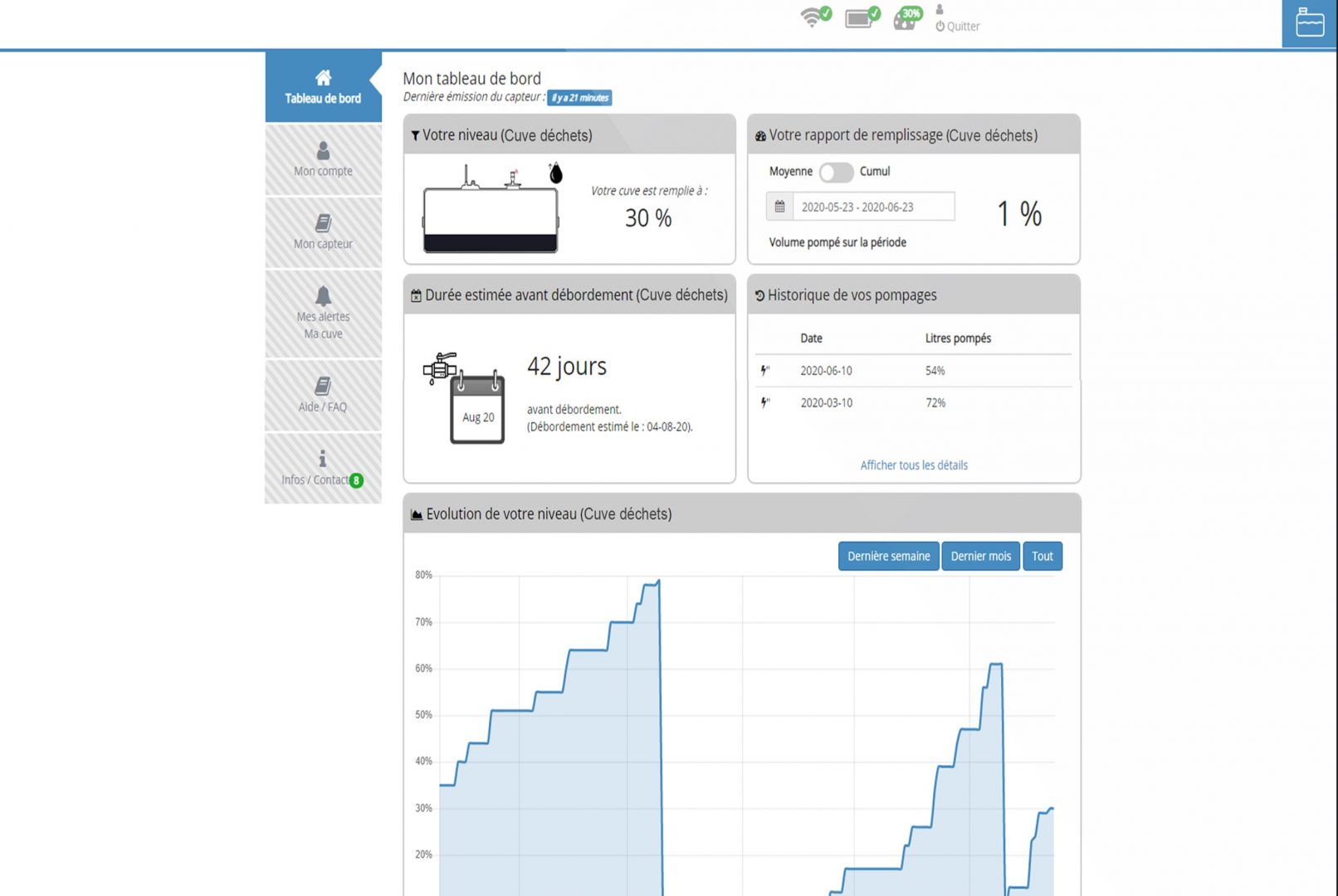This screenshot has width=1338, height=896.
Task: Click the pump icon for 2020-06-10 entry
Action: point(765,371)
